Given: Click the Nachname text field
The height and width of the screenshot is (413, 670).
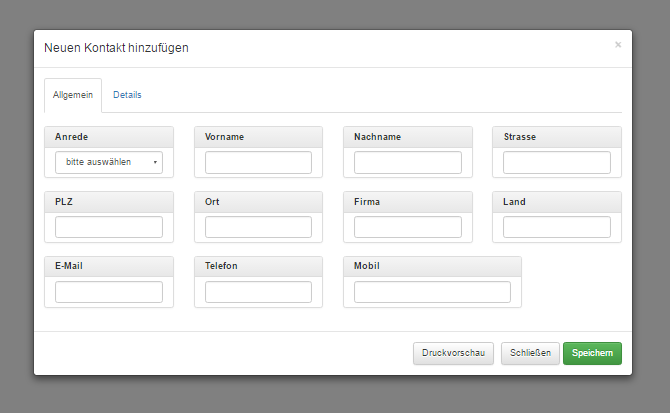Looking at the screenshot, I should click(407, 162).
